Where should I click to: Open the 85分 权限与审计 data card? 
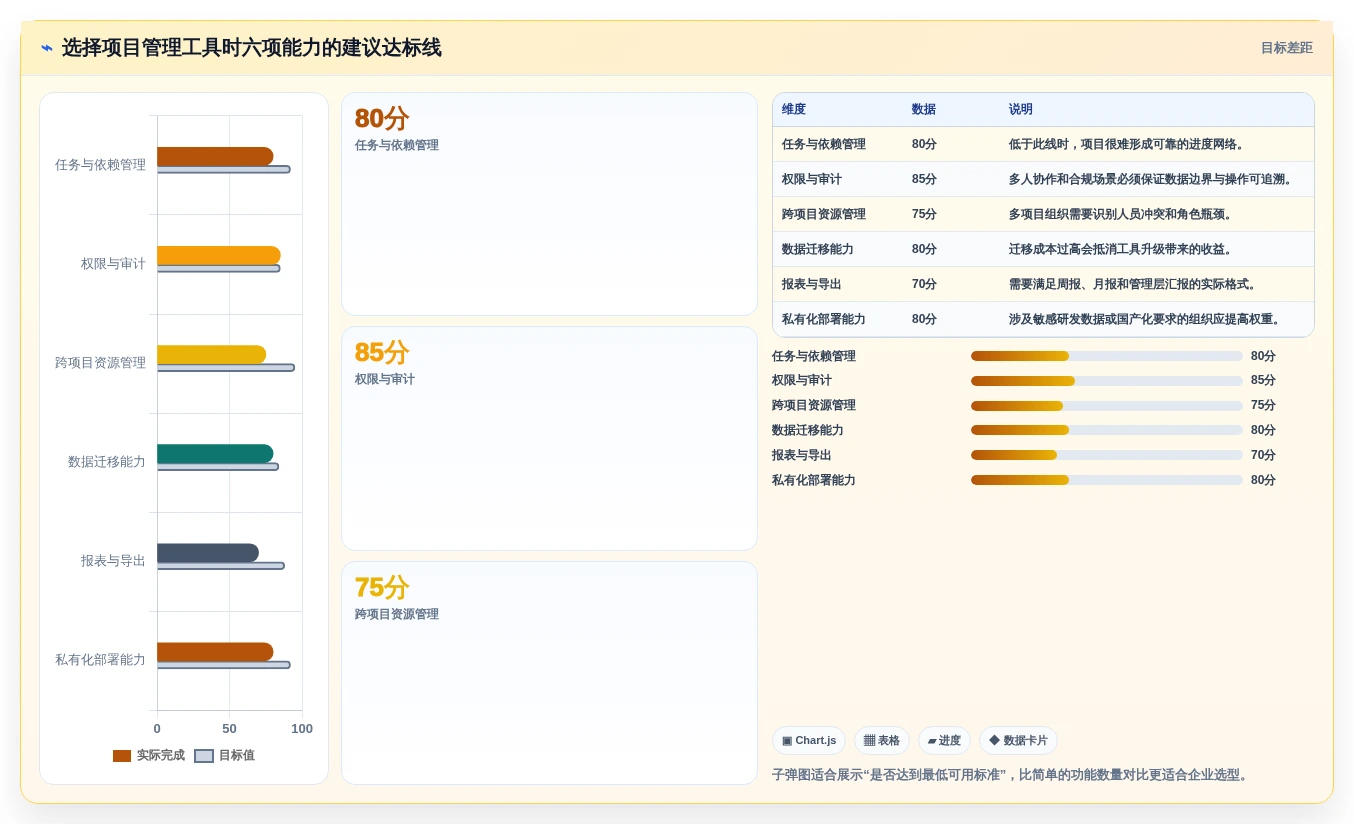coord(549,439)
